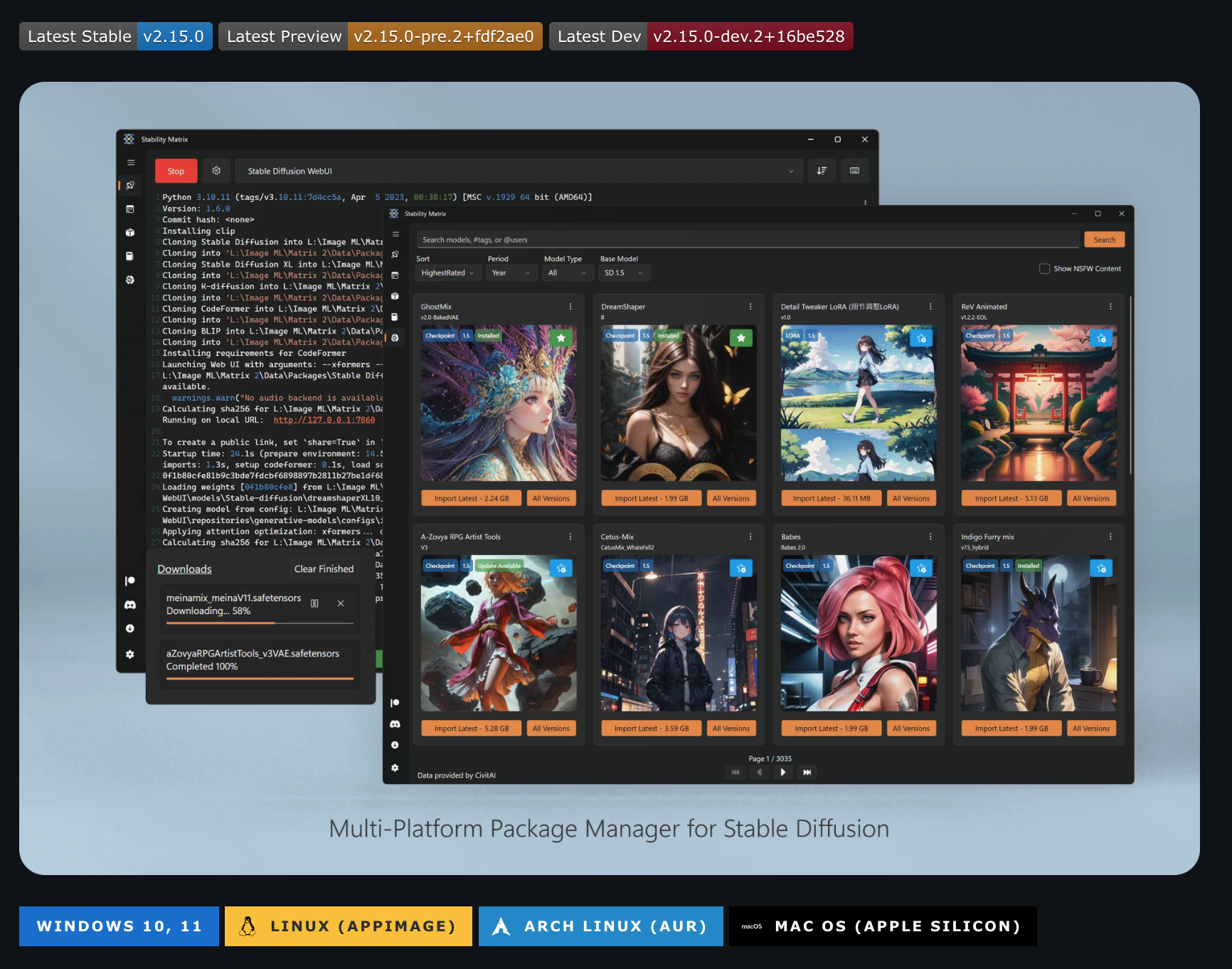Open the three-dot menu on DreamShaper card
This screenshot has height=969, width=1232.
750,307
